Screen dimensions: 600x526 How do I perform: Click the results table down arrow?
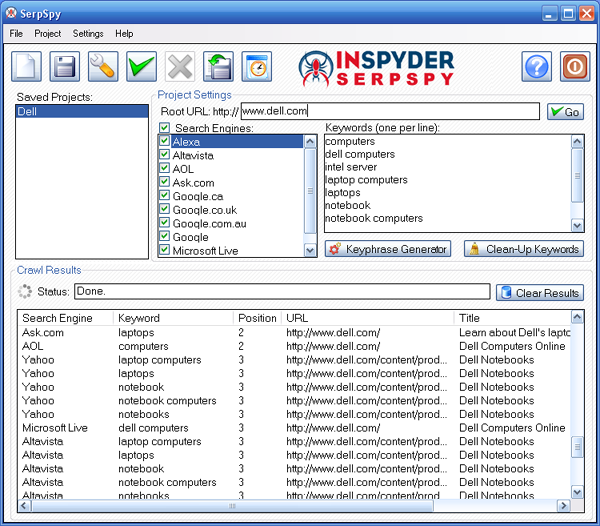point(577,492)
